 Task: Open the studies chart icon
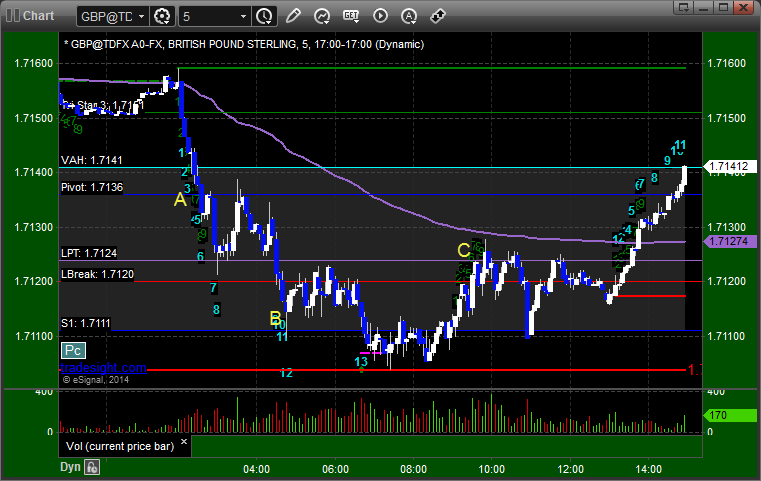[x=322, y=16]
